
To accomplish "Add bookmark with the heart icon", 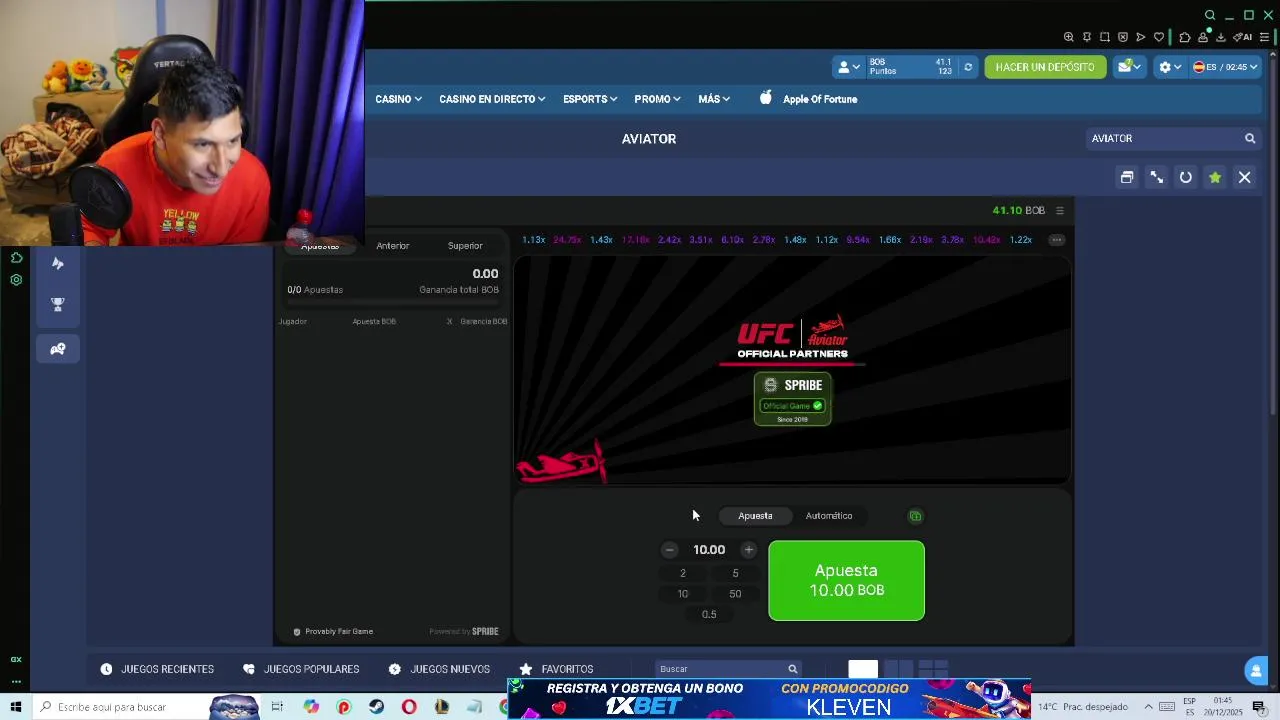I will (x=1159, y=37).
